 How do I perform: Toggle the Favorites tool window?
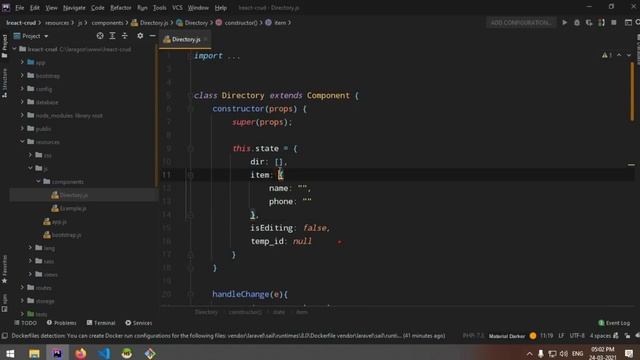(x=4, y=269)
